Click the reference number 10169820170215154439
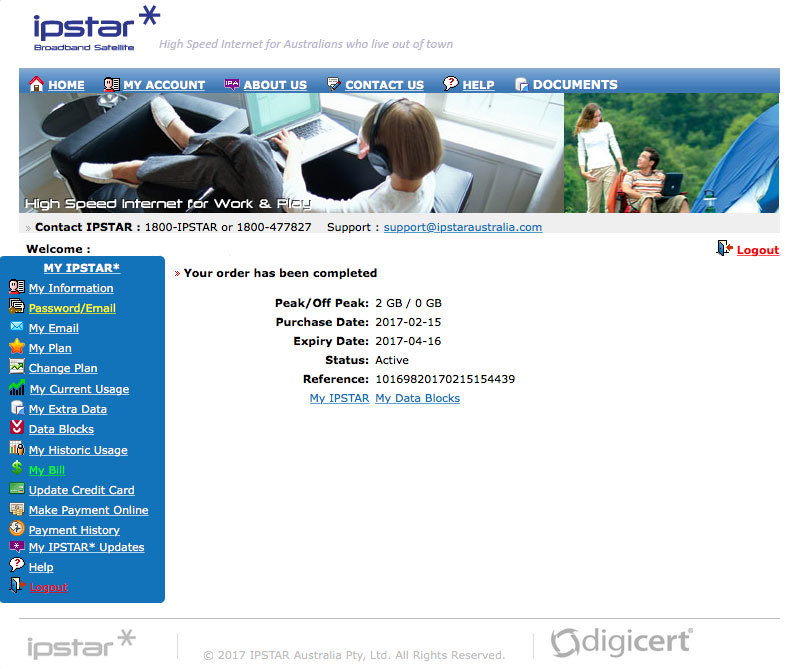Image resolution: width=797 pixels, height=669 pixels. 445,379
